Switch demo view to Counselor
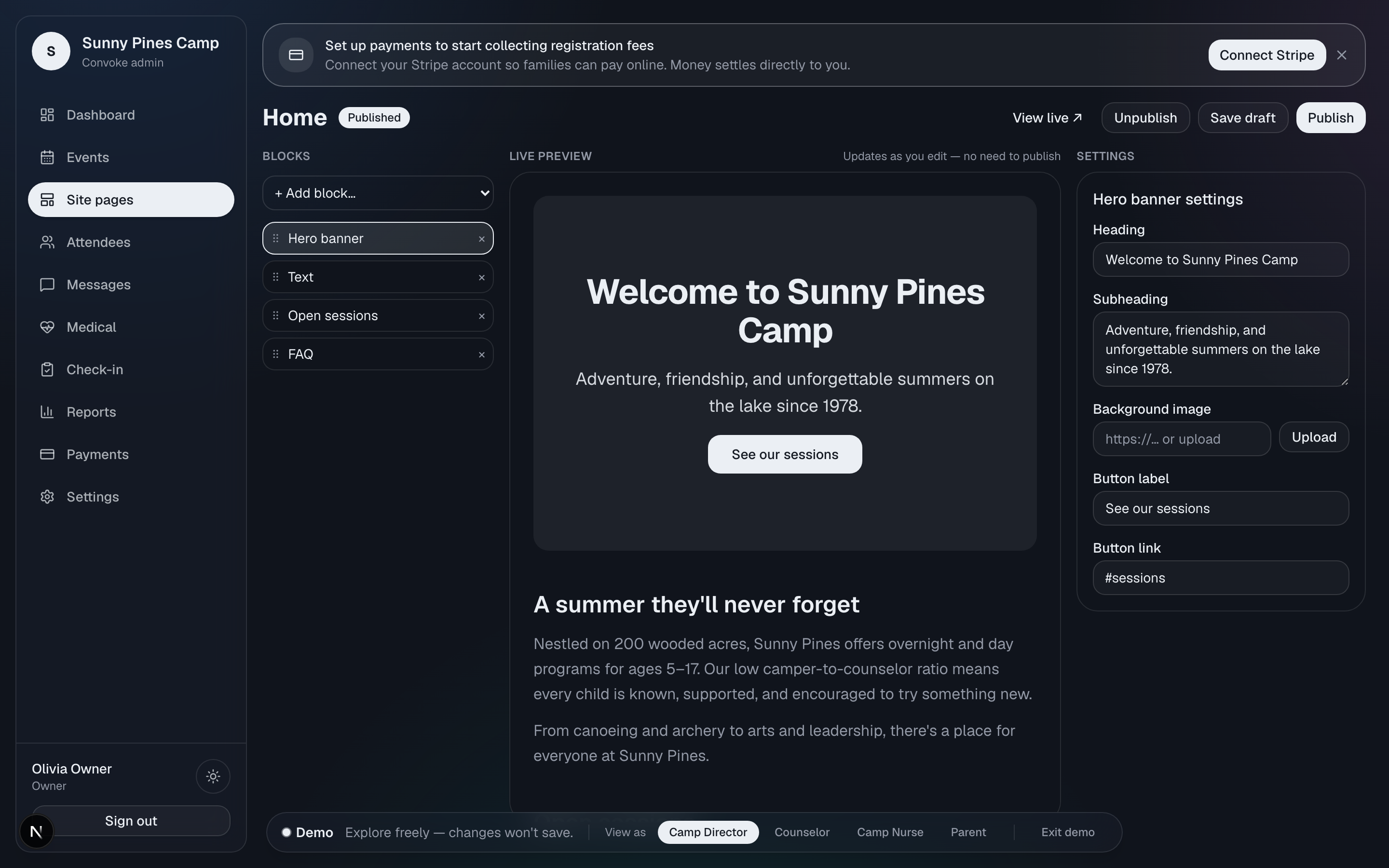This screenshot has height=868, width=1389. [x=802, y=832]
